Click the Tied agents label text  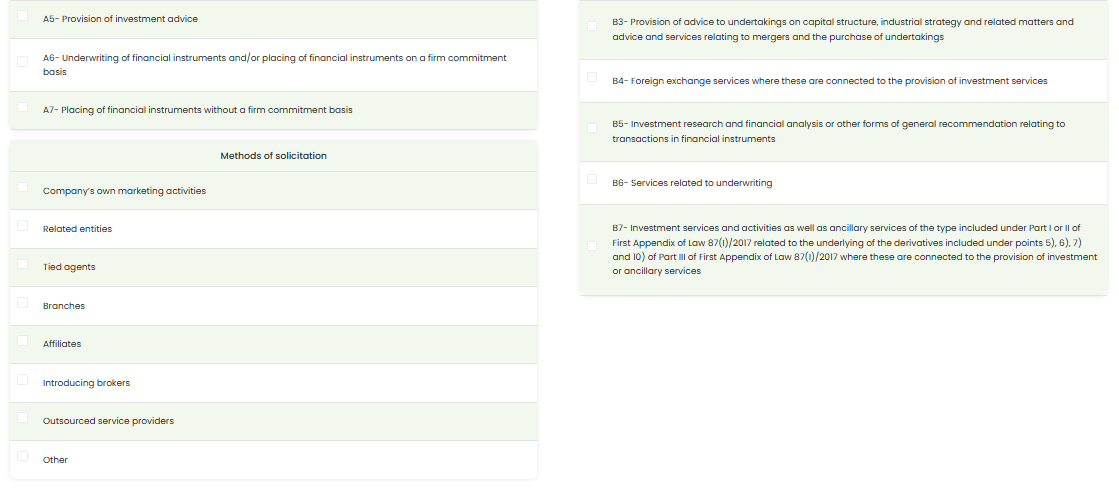click(69, 267)
